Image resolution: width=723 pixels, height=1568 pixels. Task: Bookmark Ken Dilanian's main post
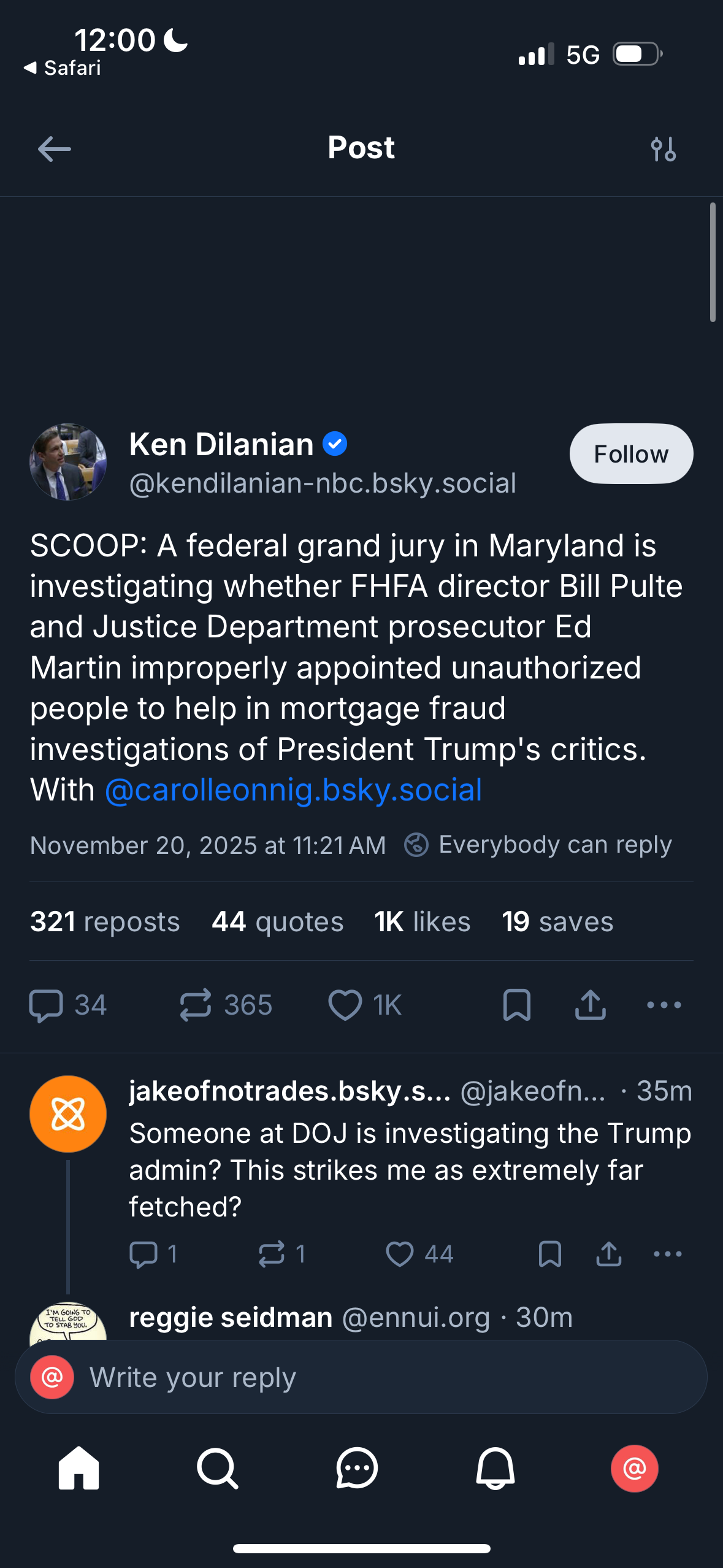coord(516,1005)
